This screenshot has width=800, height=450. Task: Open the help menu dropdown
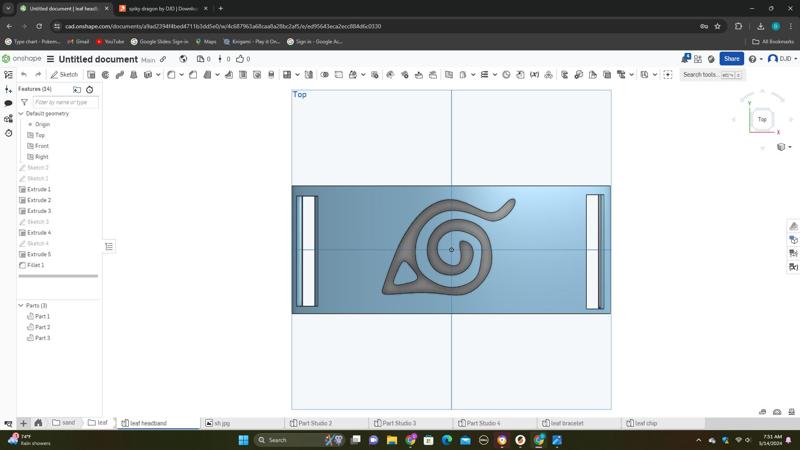(754, 59)
